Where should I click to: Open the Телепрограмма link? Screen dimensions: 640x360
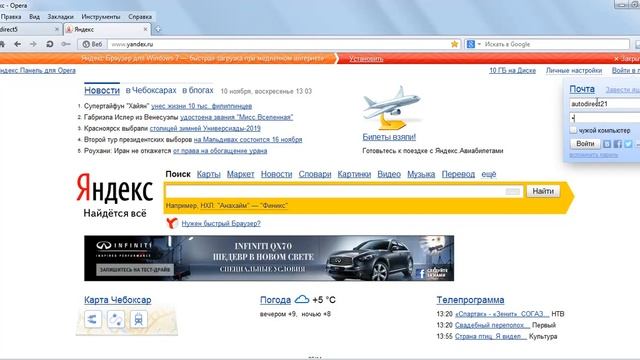(470, 300)
